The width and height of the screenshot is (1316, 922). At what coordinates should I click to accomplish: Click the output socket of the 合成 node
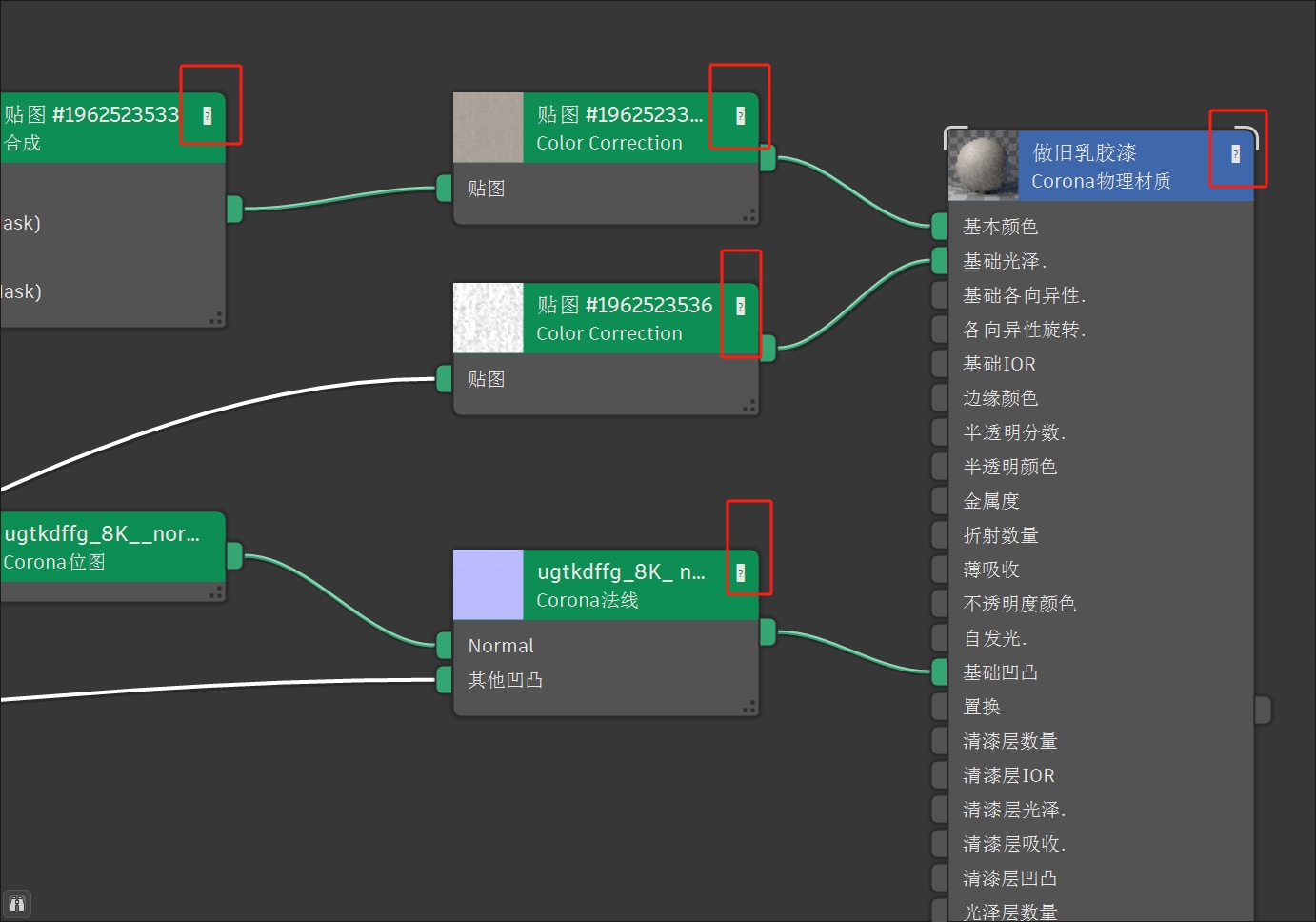click(234, 209)
